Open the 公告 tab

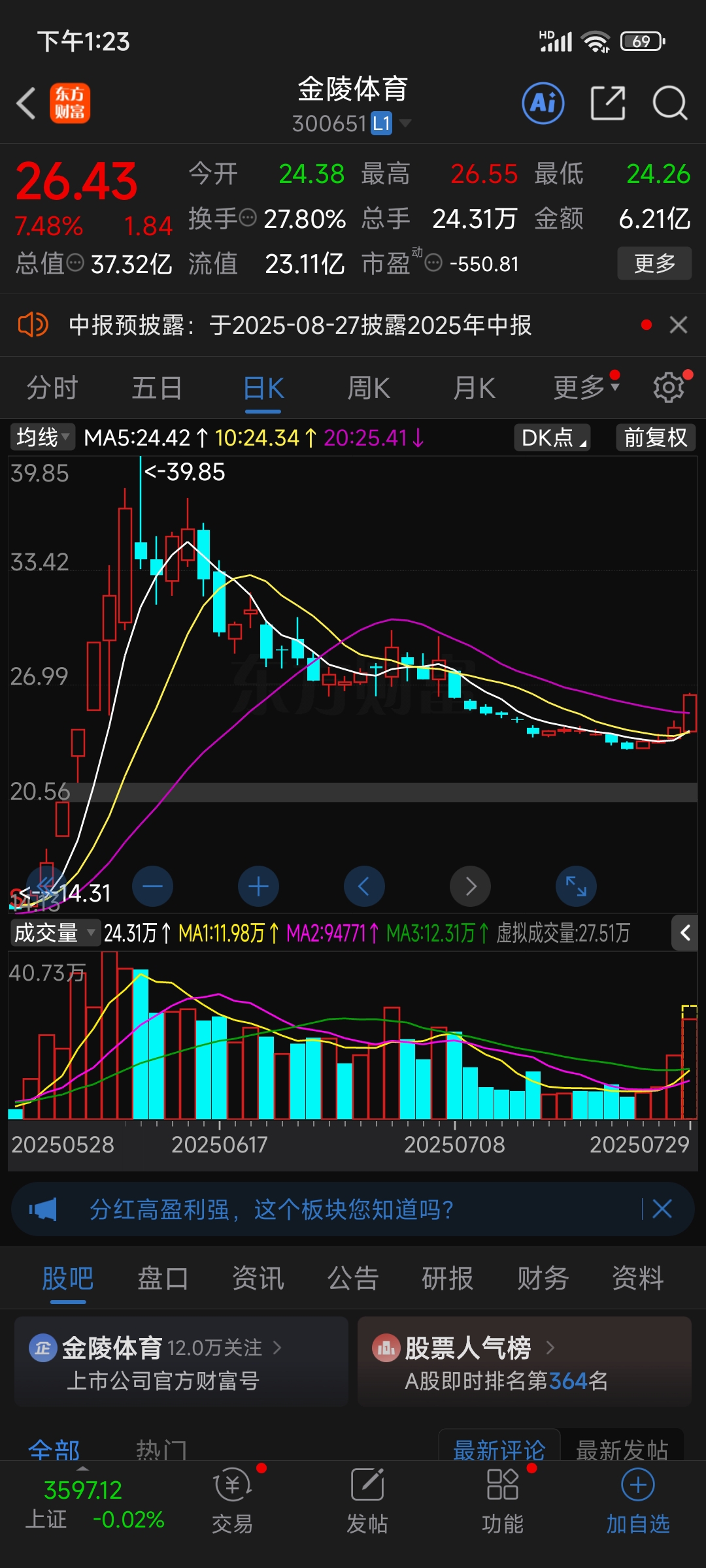pos(353,1278)
